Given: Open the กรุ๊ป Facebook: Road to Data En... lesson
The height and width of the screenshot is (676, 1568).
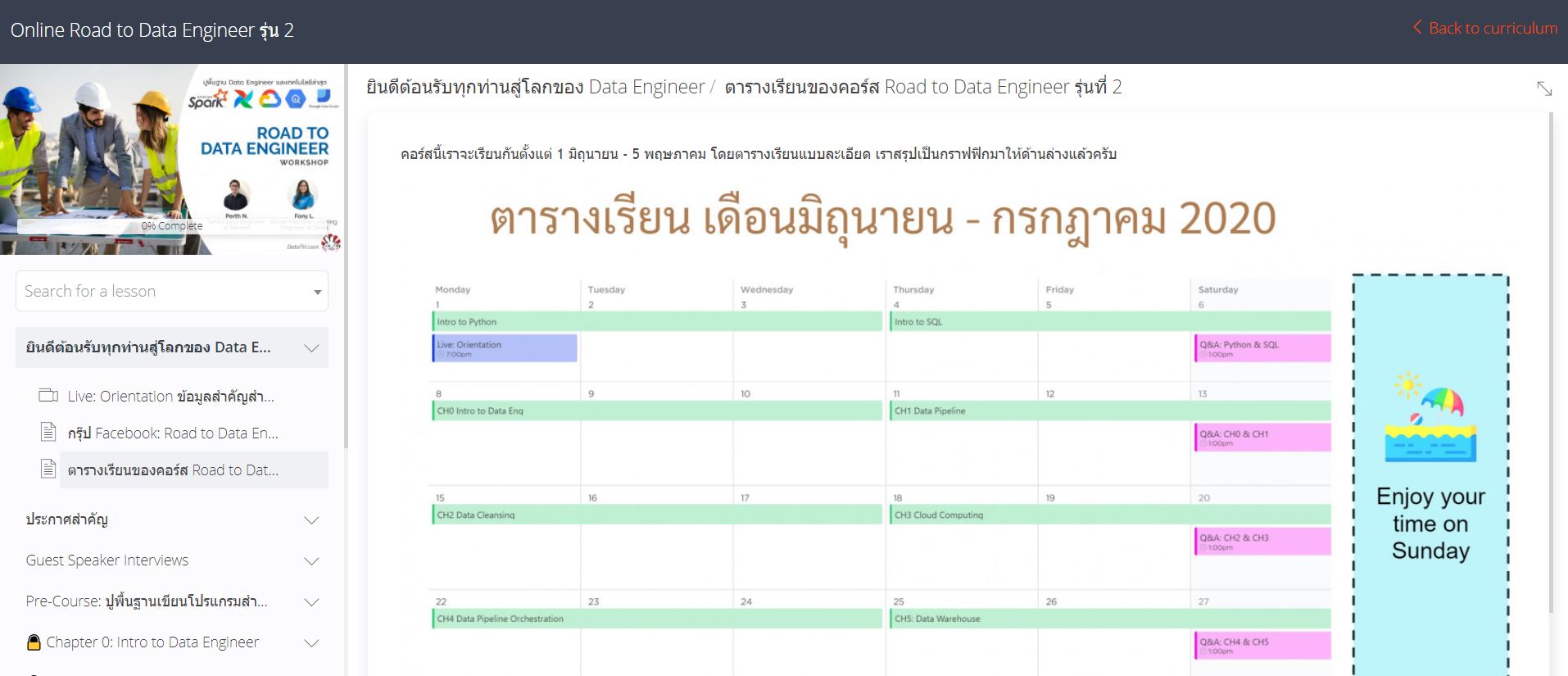Looking at the screenshot, I should tap(173, 433).
